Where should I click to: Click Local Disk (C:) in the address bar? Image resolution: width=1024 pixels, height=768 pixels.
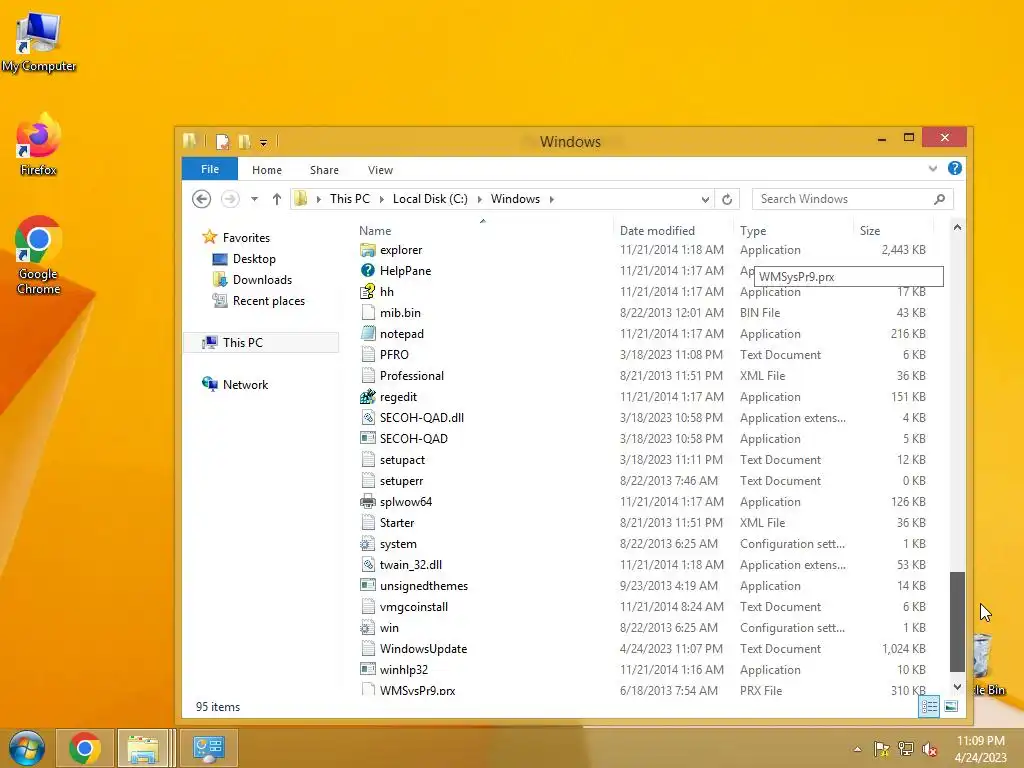430,199
